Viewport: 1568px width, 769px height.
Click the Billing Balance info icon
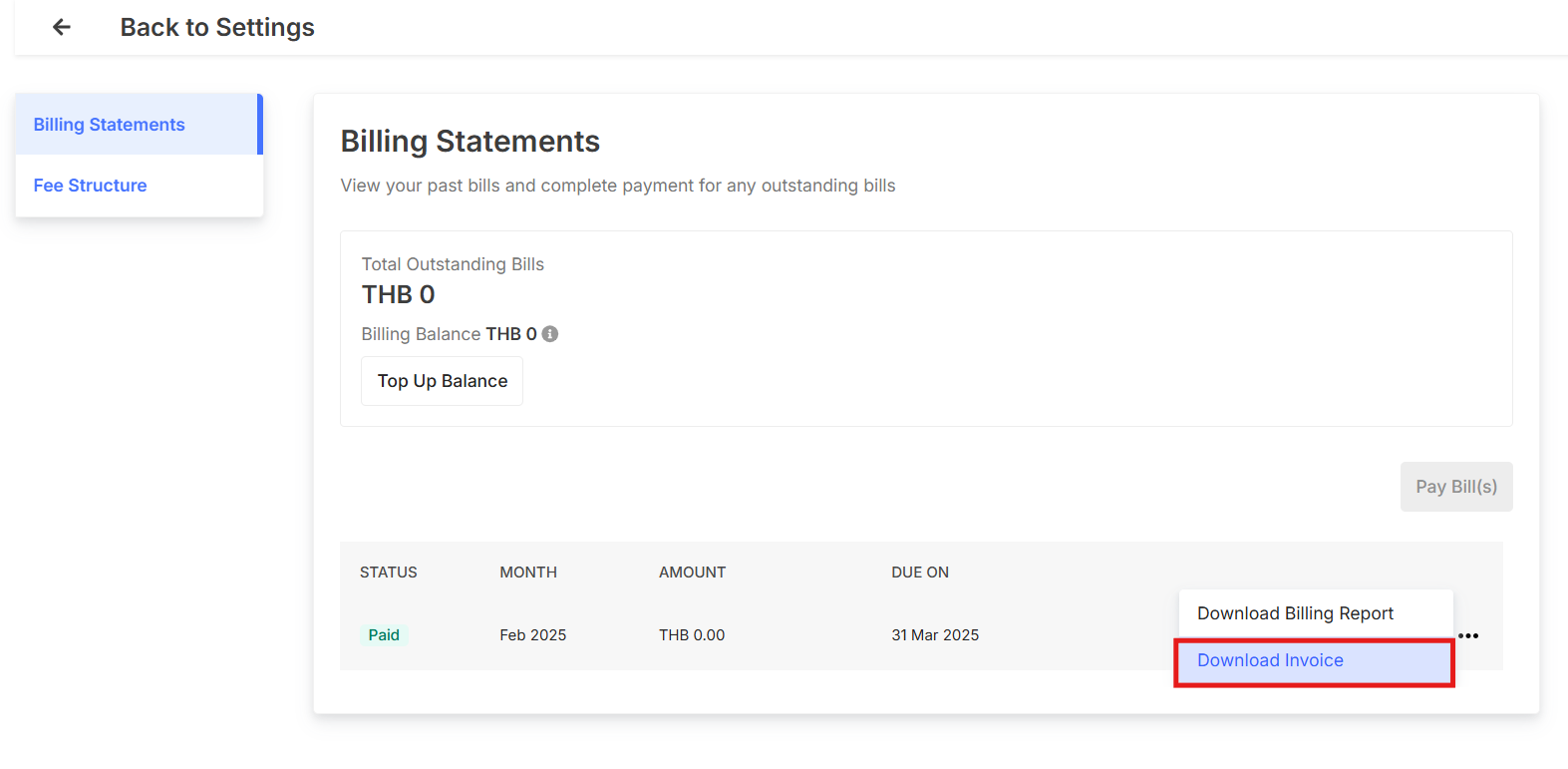550,334
